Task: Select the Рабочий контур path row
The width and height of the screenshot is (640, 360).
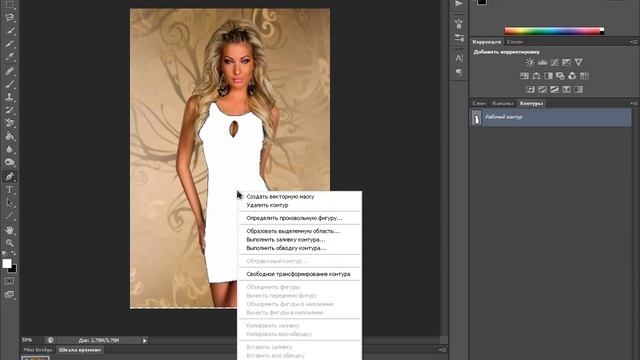Action: click(x=551, y=118)
